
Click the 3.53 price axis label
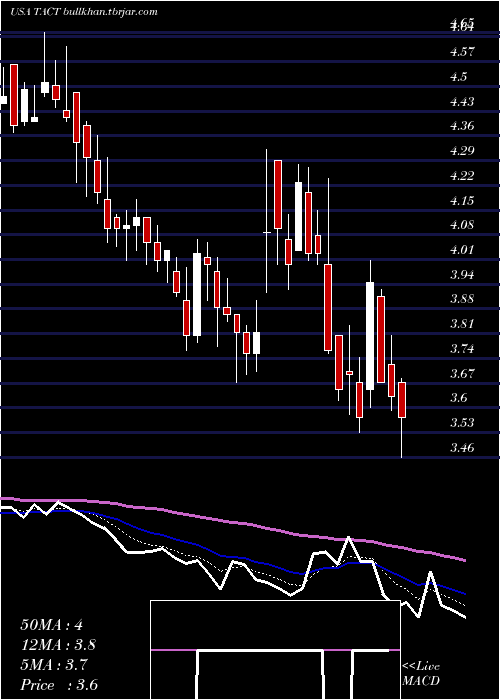pyautogui.click(x=462, y=423)
